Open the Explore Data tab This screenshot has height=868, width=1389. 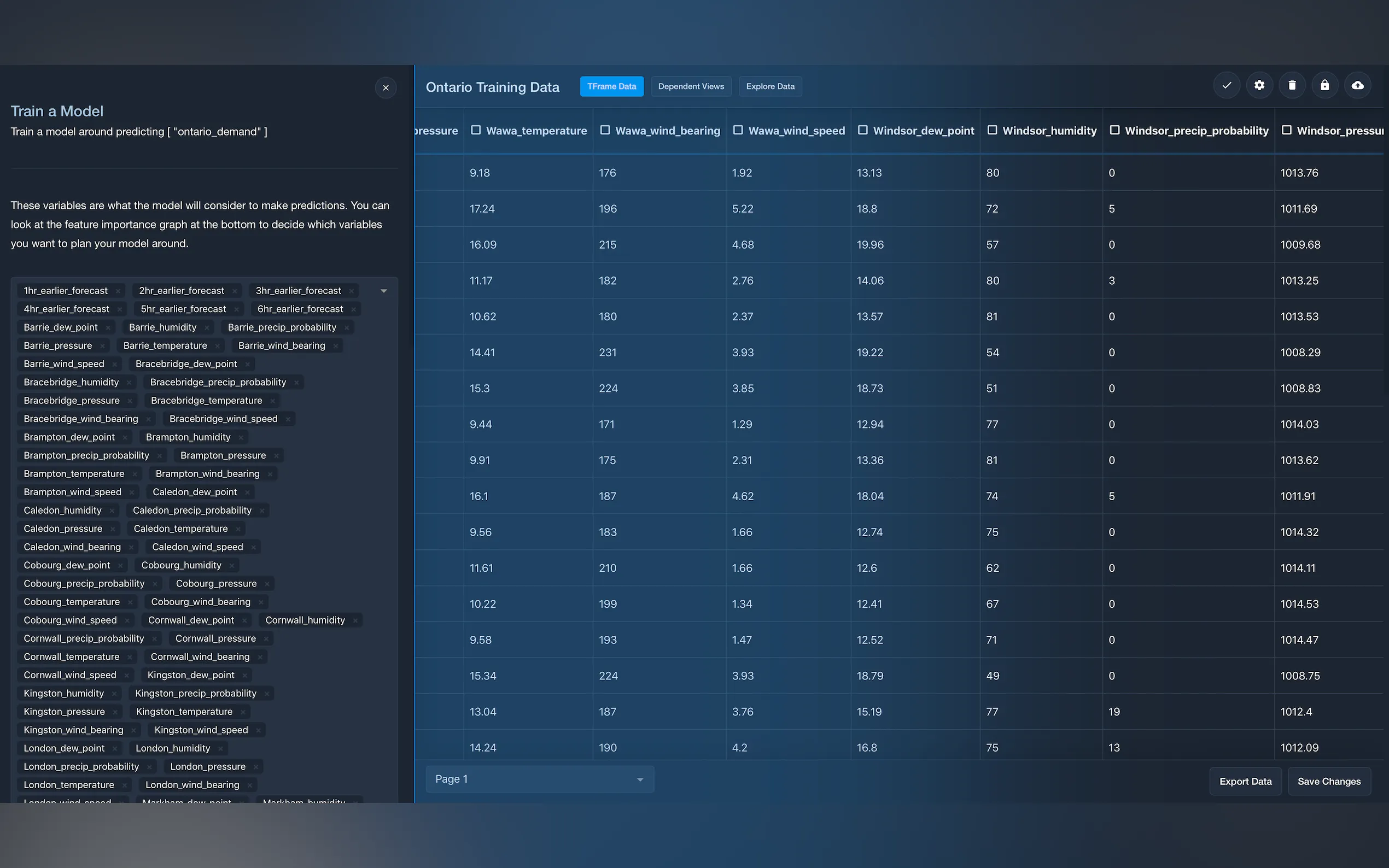pos(770,87)
